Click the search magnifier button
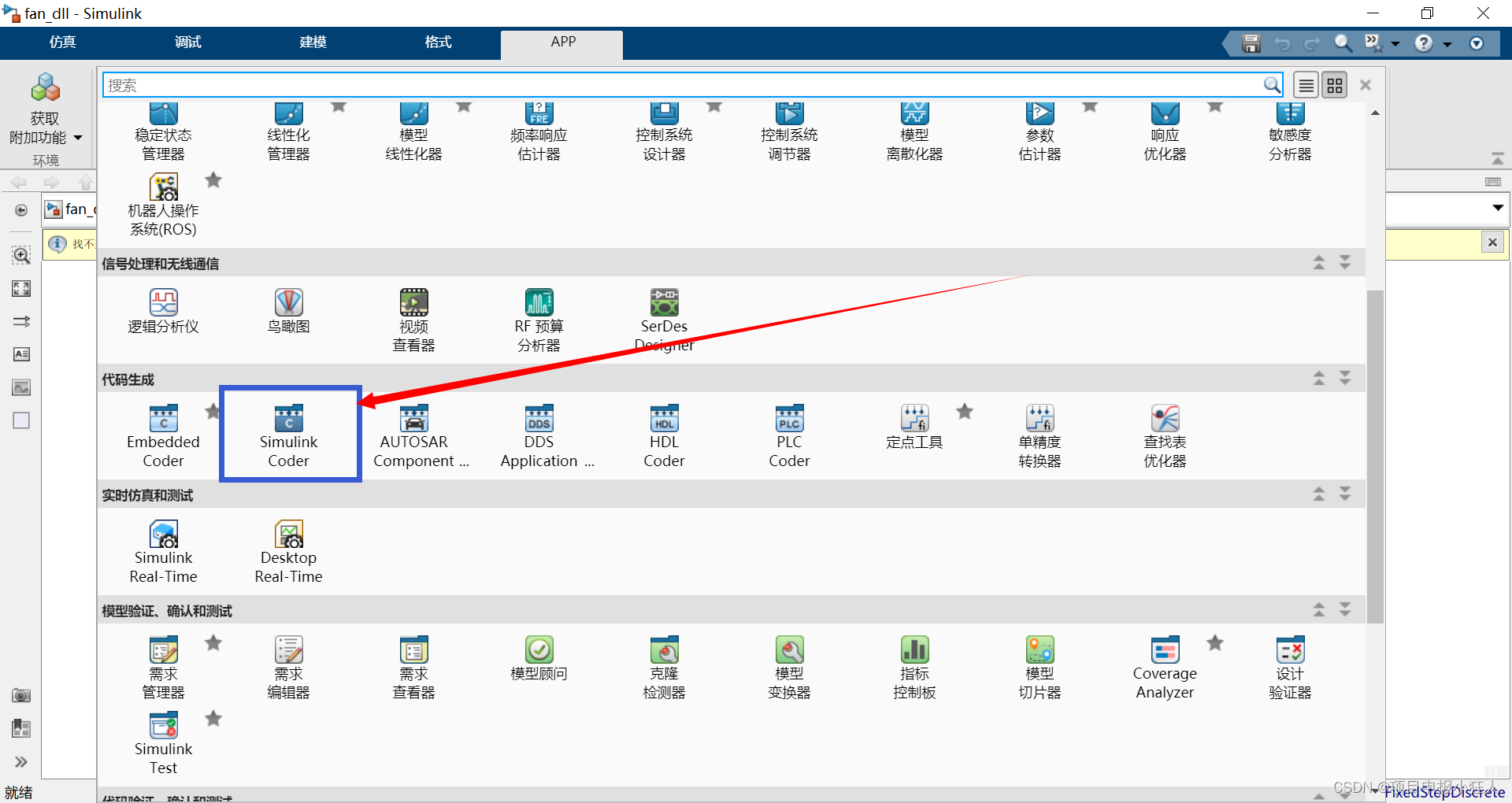The image size is (1512, 803). coord(1272,85)
